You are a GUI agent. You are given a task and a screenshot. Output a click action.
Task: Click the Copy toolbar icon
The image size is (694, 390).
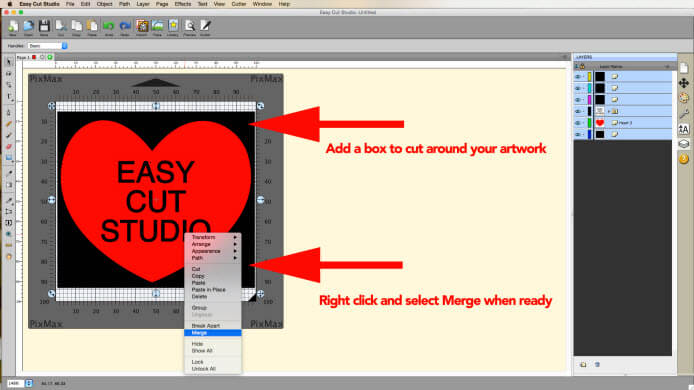pyautogui.click(x=76, y=27)
